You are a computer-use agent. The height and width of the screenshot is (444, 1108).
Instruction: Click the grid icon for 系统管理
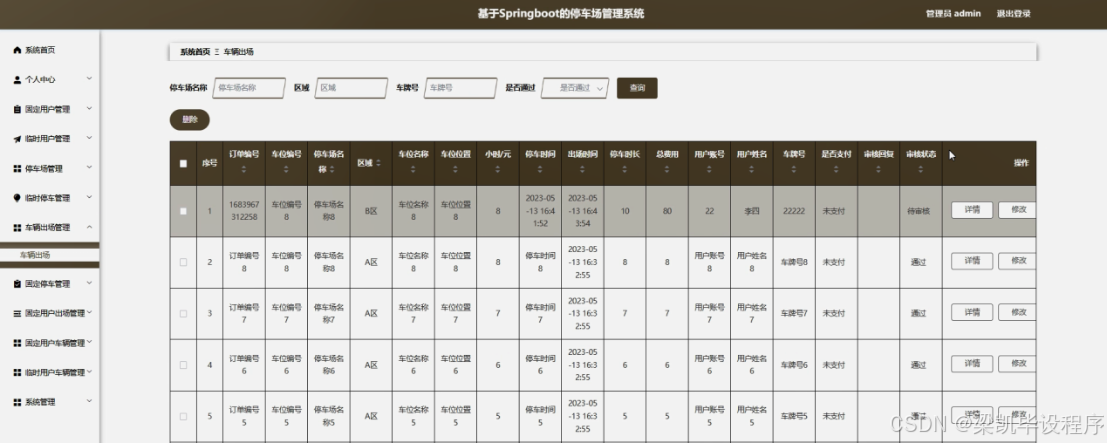tap(18, 402)
